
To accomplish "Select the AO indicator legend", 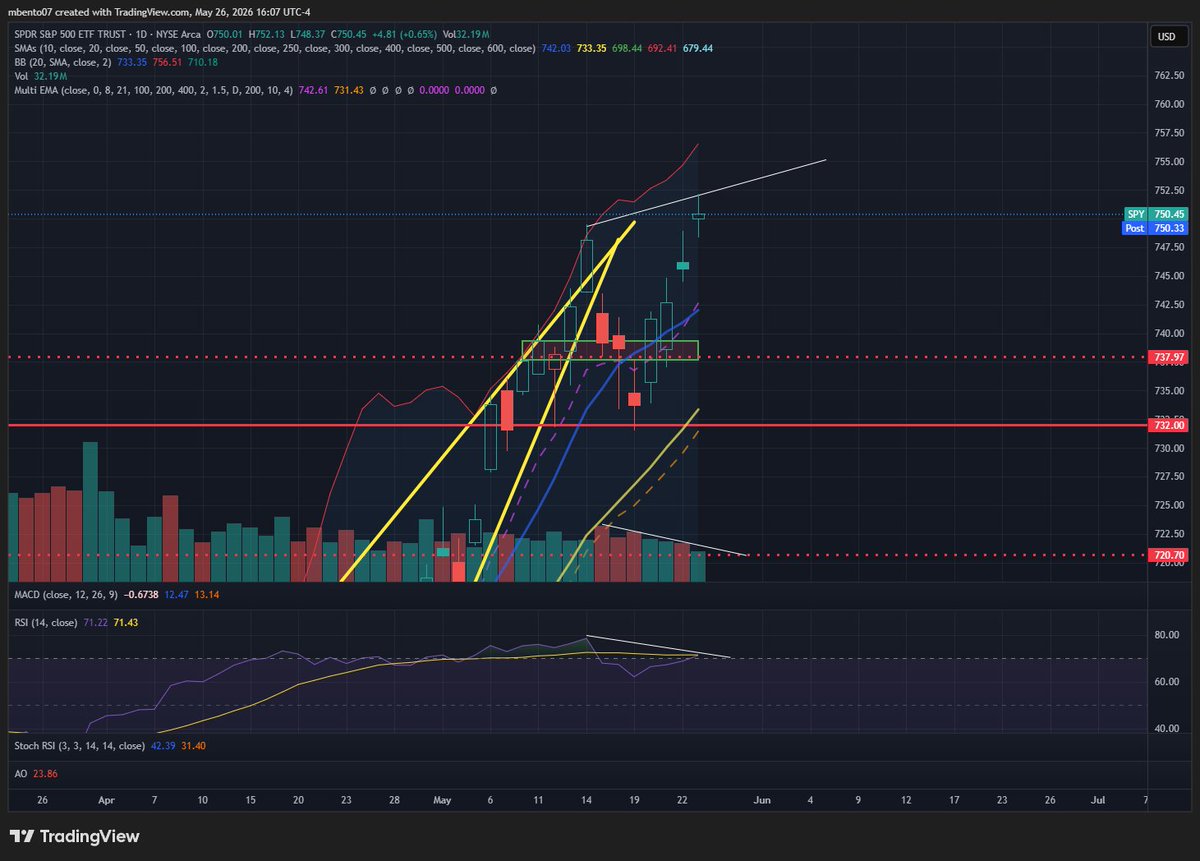I will pyautogui.click(x=19, y=773).
